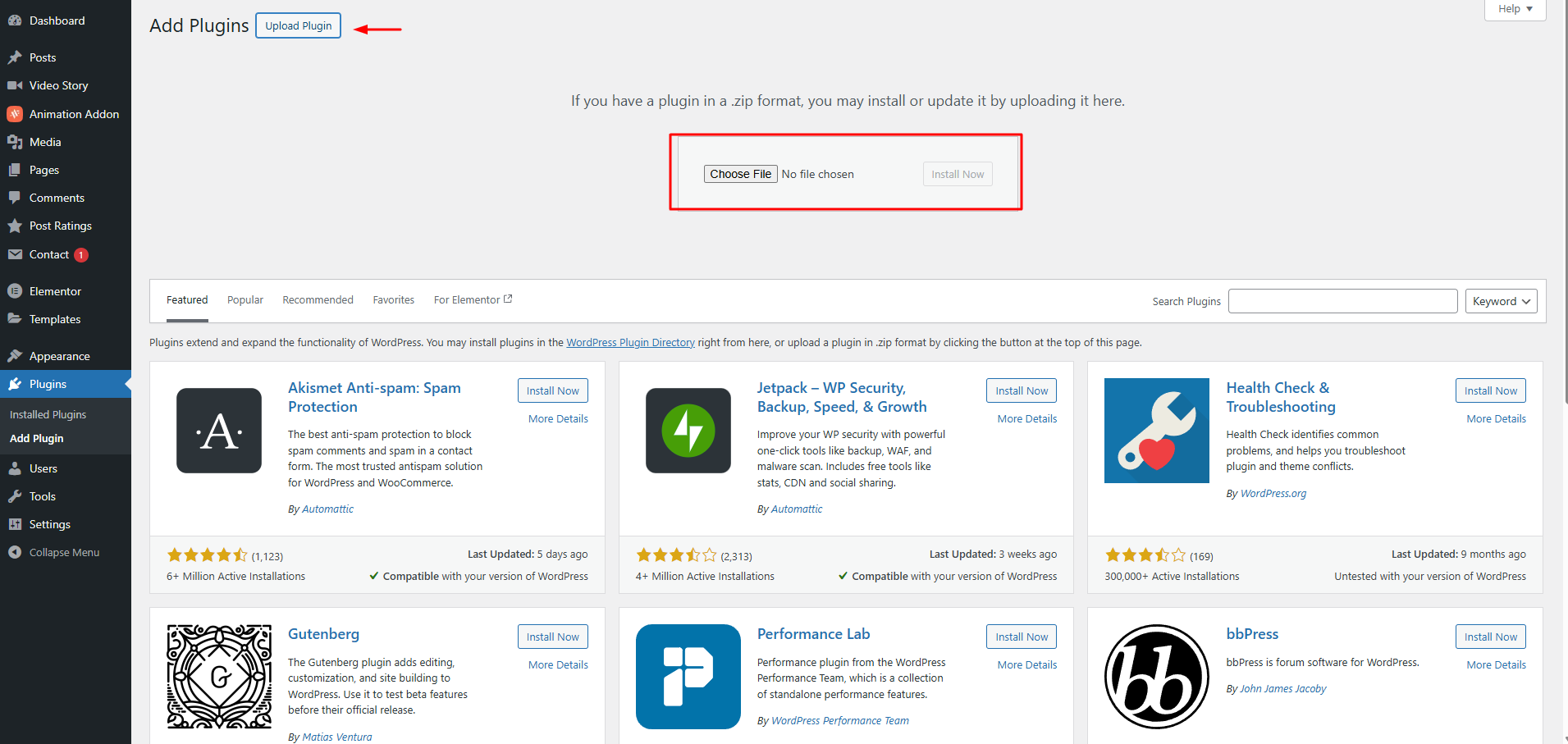
Task: Switch to the Favorites tab
Action: point(394,300)
